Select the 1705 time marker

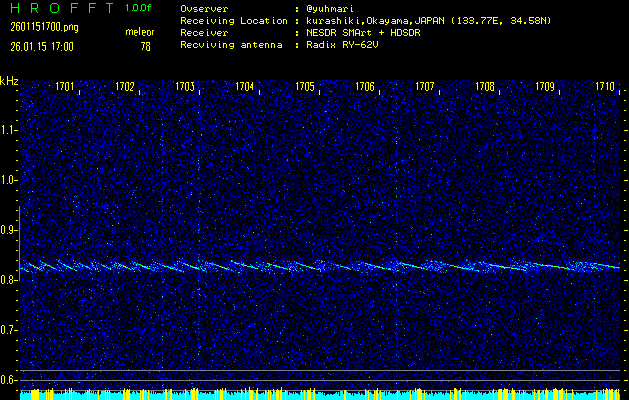click(305, 87)
